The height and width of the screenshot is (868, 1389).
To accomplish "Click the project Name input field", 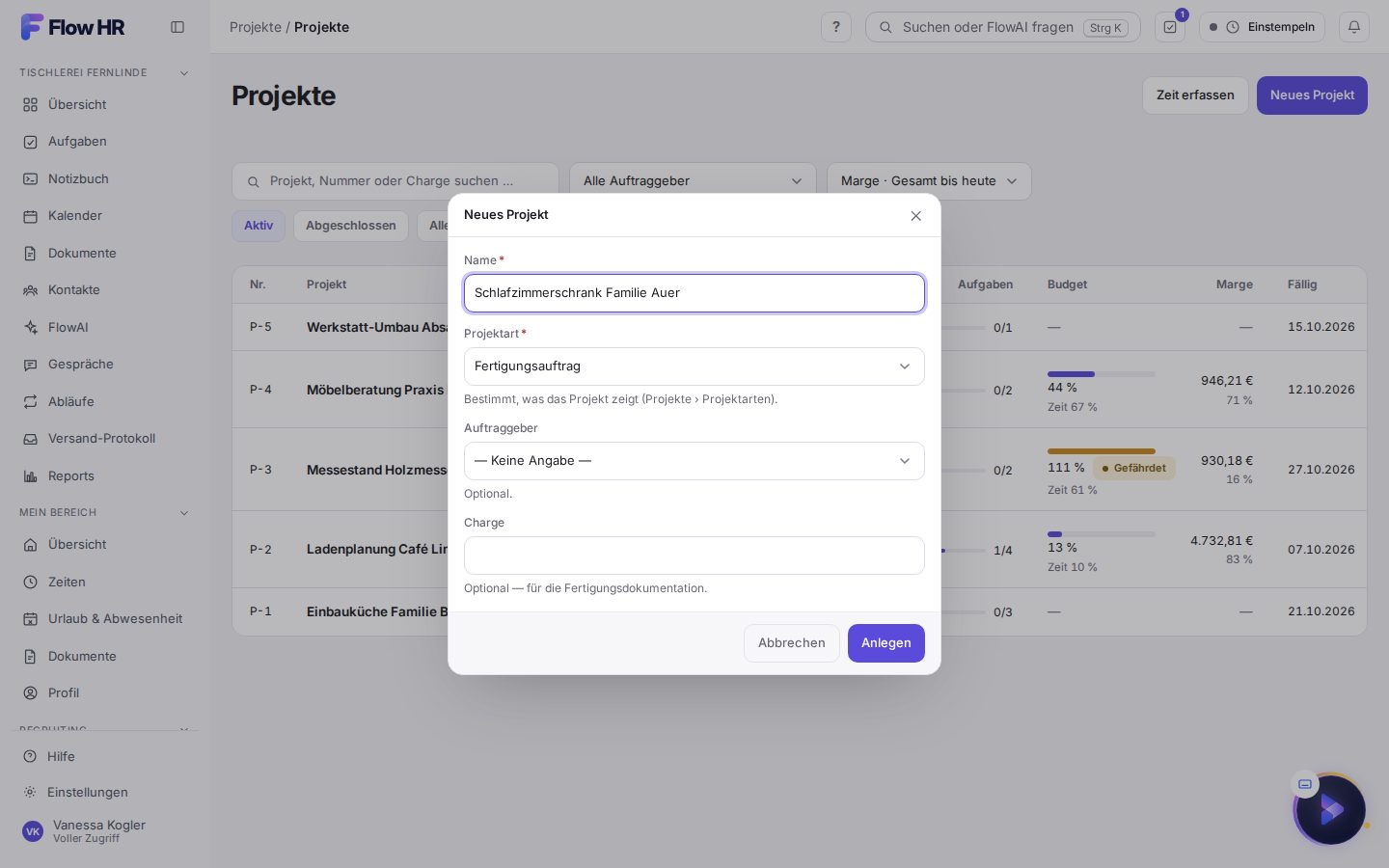I will point(694,293).
